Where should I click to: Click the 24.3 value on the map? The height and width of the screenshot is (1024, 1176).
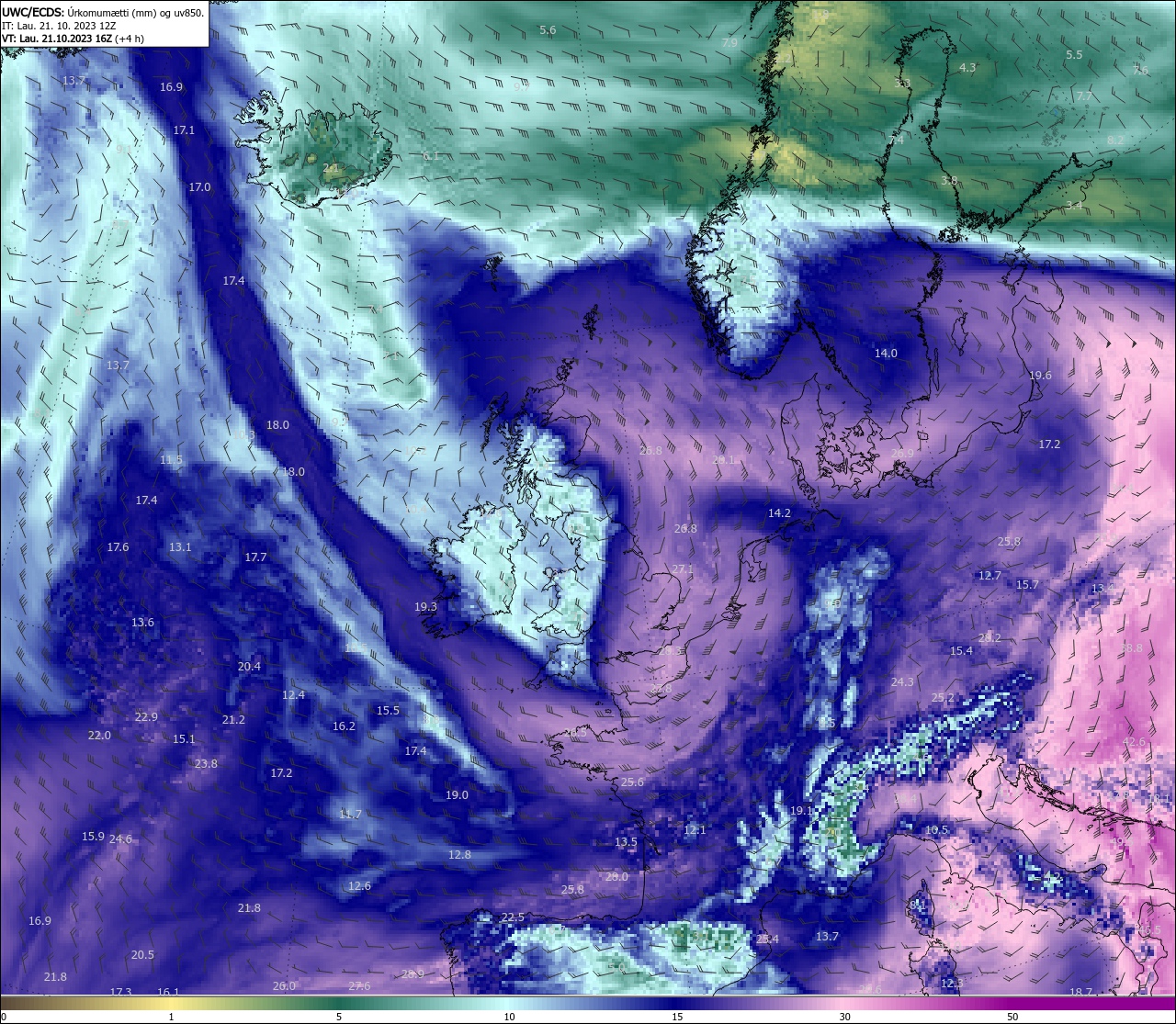pos(902,681)
